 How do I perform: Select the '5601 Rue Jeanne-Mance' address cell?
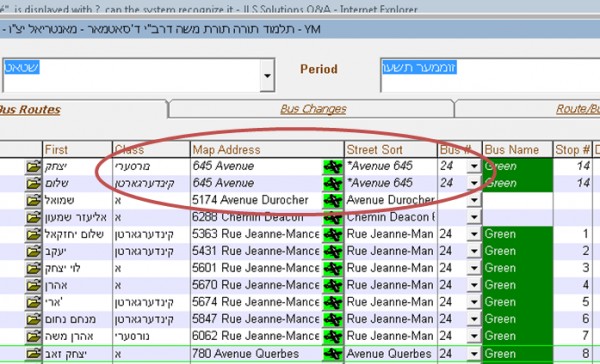pos(256,268)
